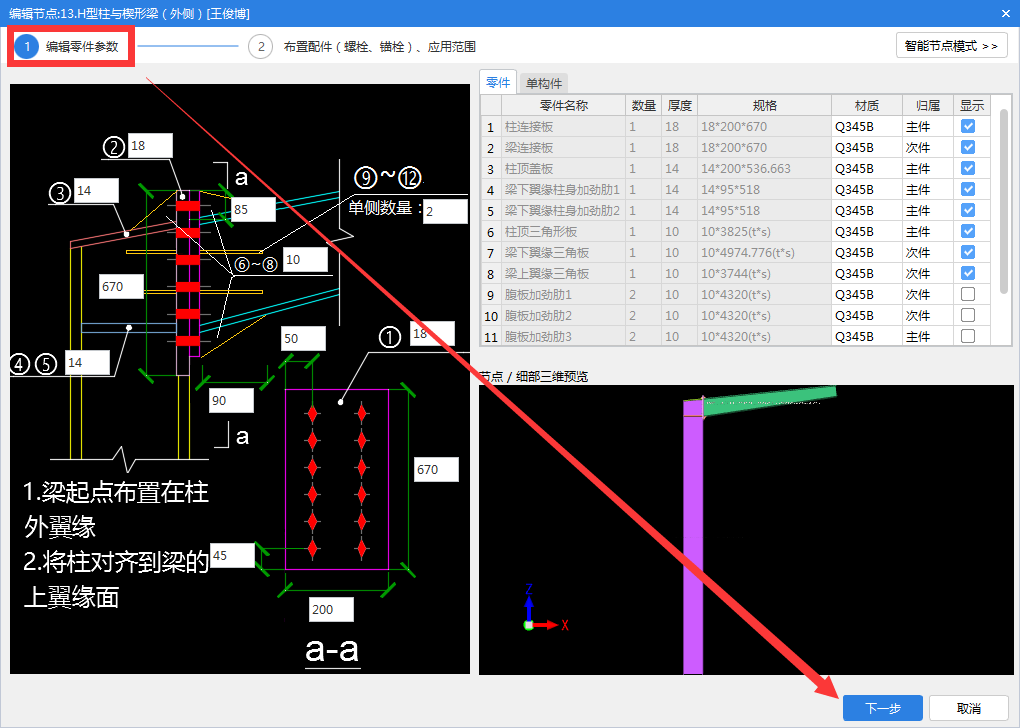Viewport: 1020px width, 728px height.
Task: Edit 单侧数量 field value 2
Action: coord(446,211)
